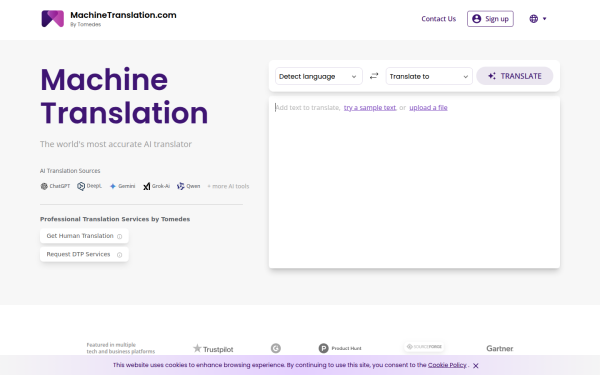The width and height of the screenshot is (600, 375).
Task: Click the ChatGPT source icon
Action: [x=44, y=186]
